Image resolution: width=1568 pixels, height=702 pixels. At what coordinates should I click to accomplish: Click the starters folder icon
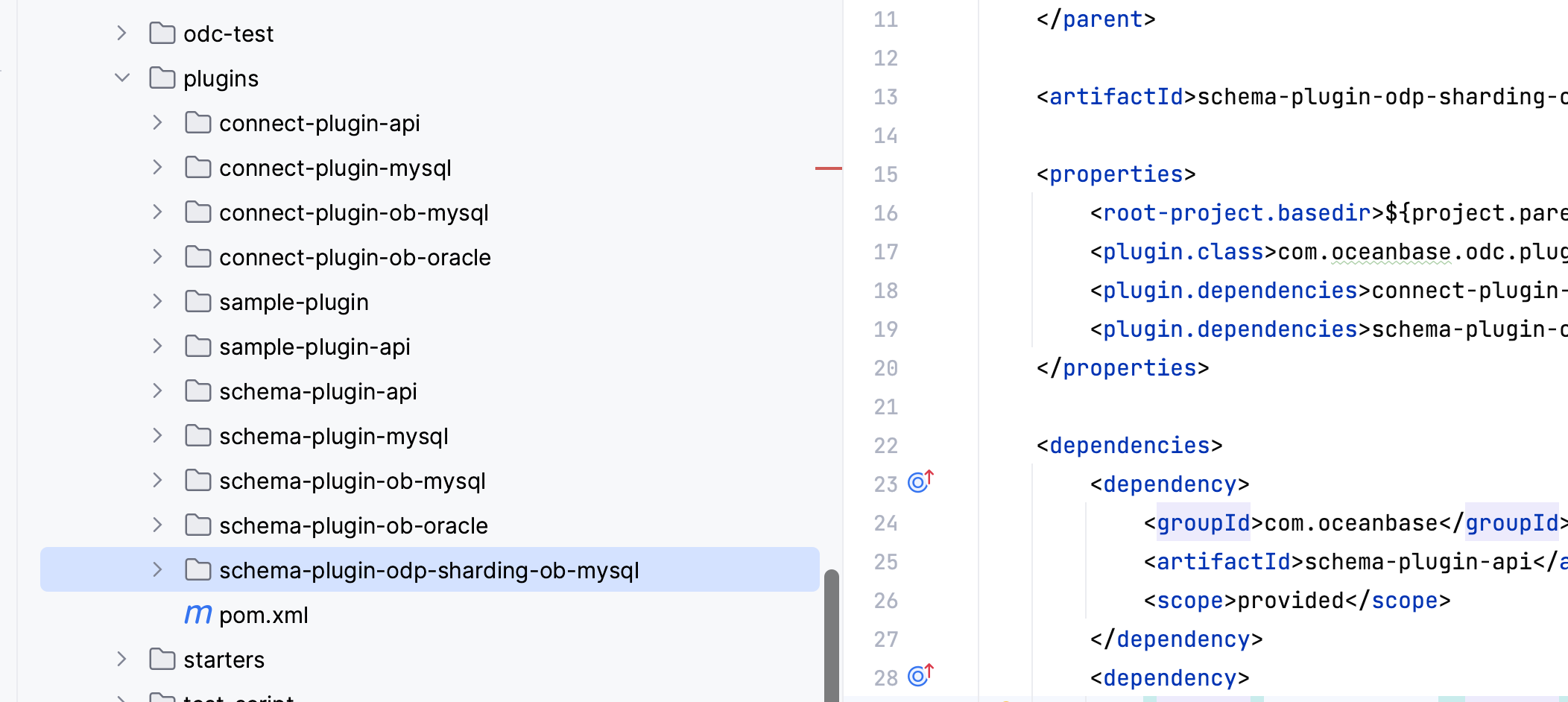(162, 660)
